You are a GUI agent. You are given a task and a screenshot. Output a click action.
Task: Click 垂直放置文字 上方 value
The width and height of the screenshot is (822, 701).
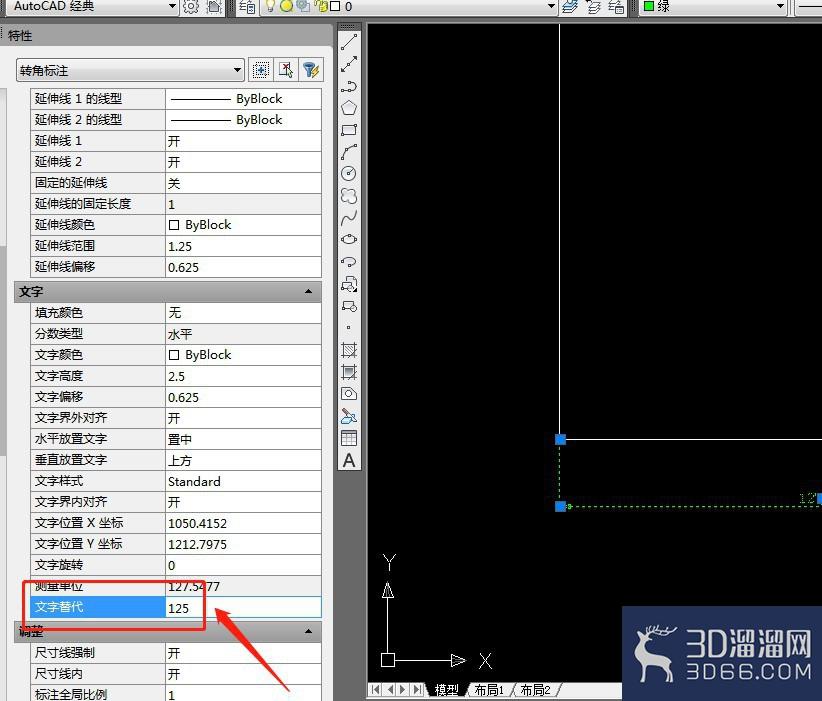[x=243, y=460]
